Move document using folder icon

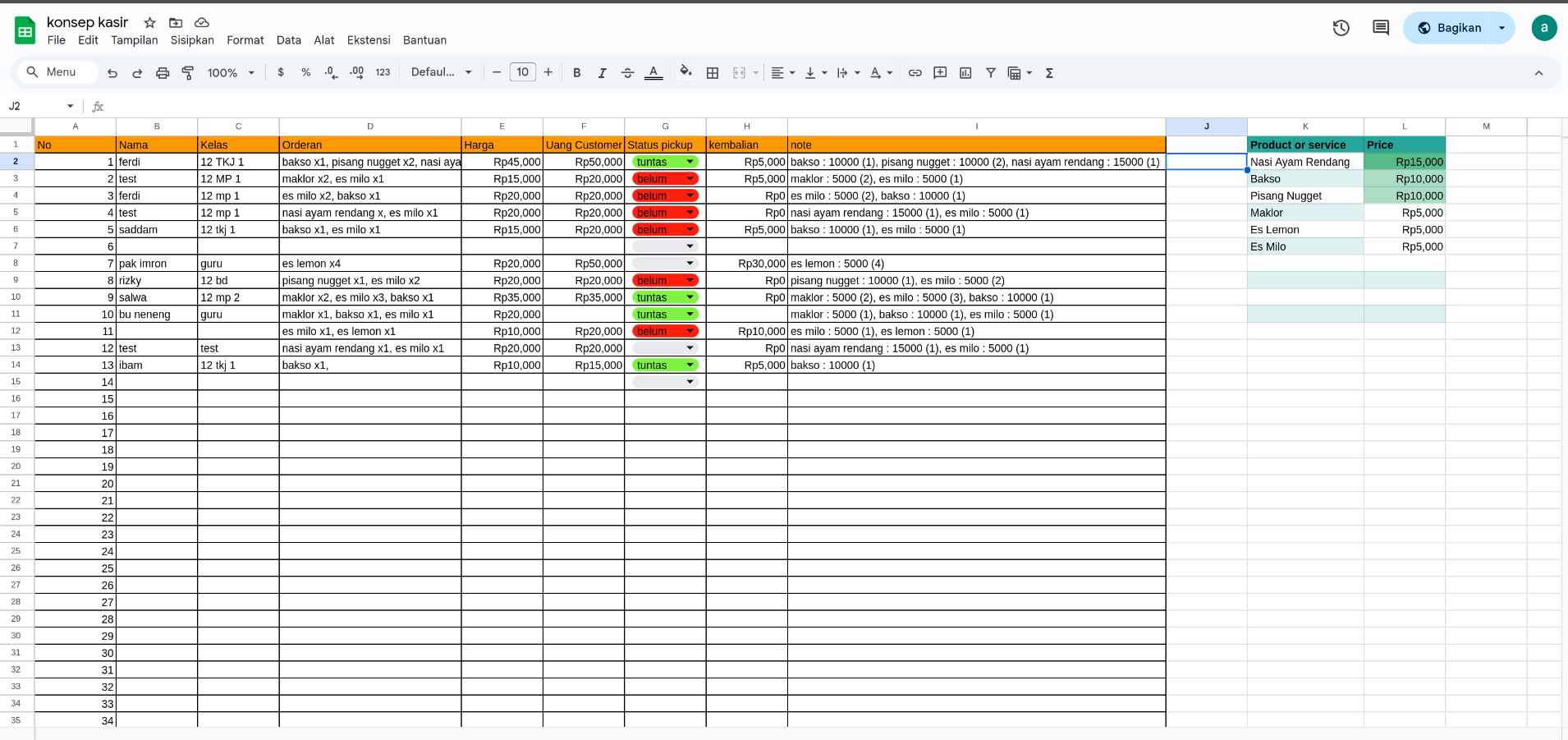[176, 23]
